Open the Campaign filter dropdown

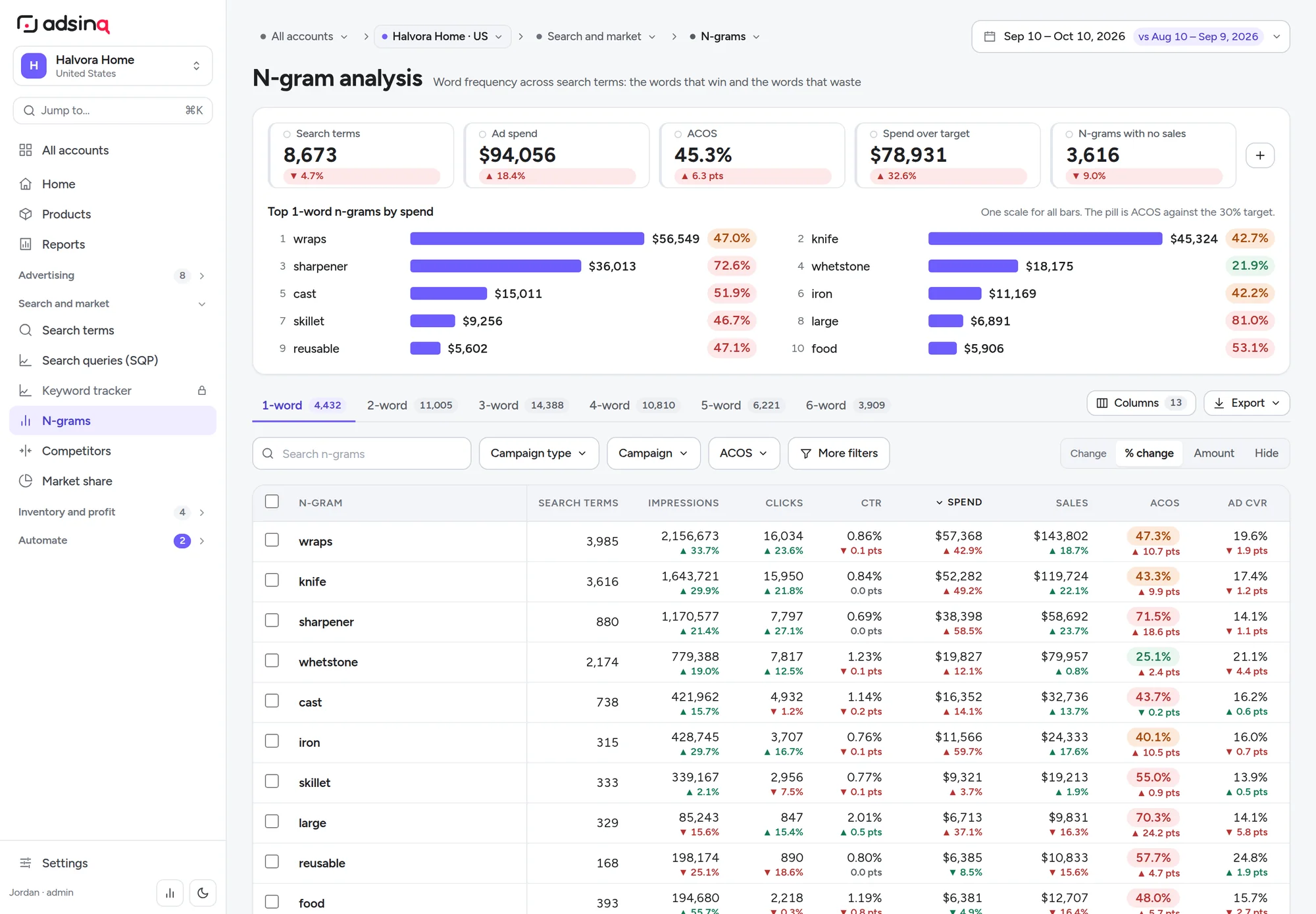653,453
